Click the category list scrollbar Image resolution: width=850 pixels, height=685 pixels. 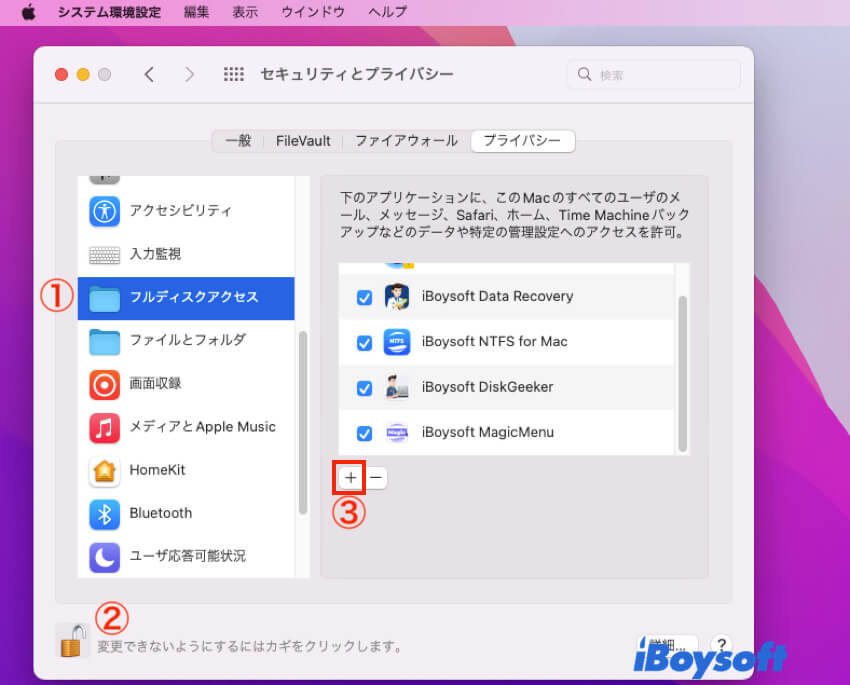coord(302,423)
